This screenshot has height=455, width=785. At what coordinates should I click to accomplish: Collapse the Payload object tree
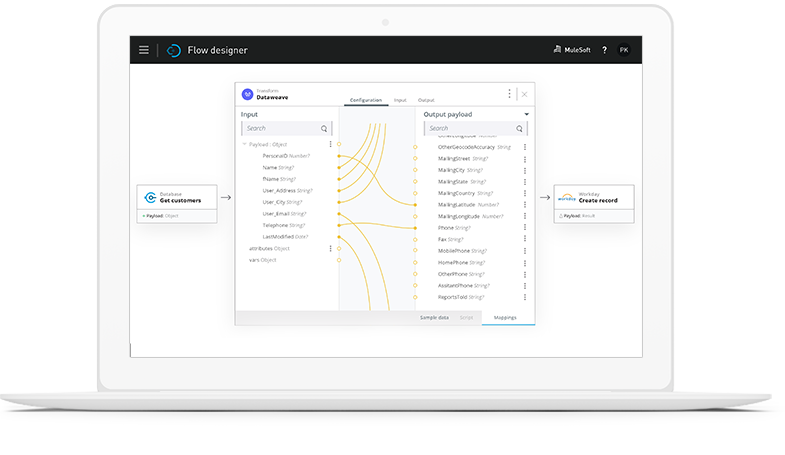(x=244, y=144)
